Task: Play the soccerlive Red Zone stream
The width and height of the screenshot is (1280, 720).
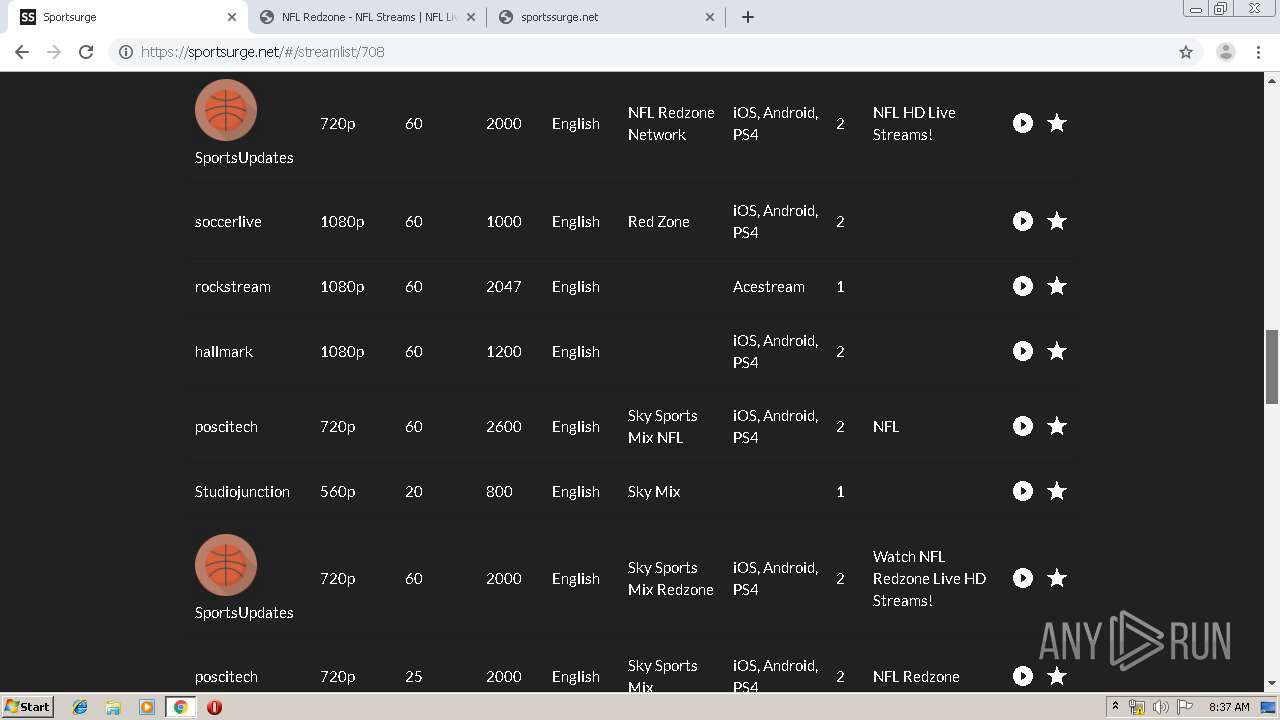Action: pos(1022,221)
